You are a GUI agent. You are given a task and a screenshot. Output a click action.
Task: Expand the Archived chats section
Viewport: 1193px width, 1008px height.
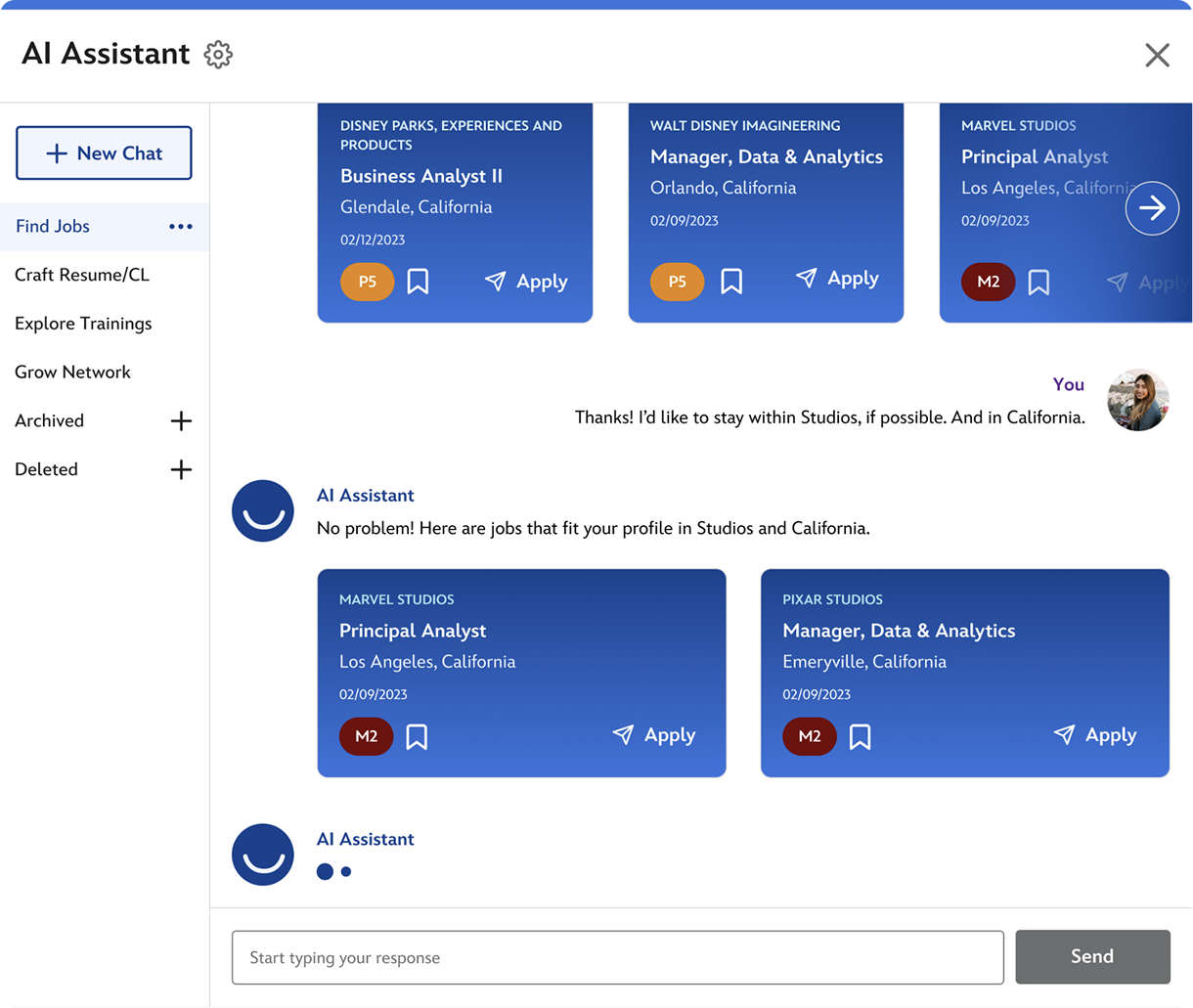[181, 421]
